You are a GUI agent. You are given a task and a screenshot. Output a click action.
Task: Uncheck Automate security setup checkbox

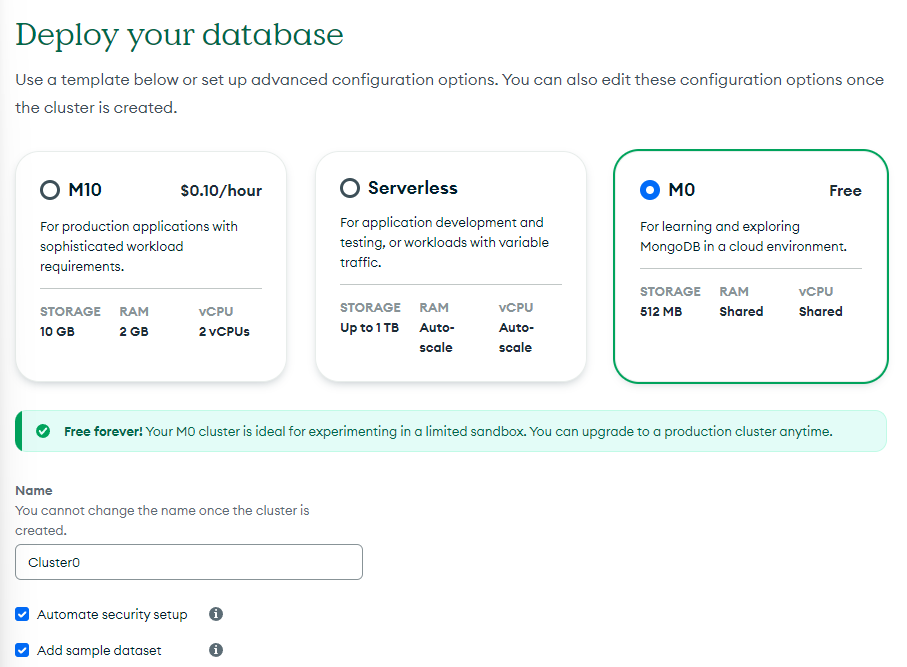(x=22, y=614)
